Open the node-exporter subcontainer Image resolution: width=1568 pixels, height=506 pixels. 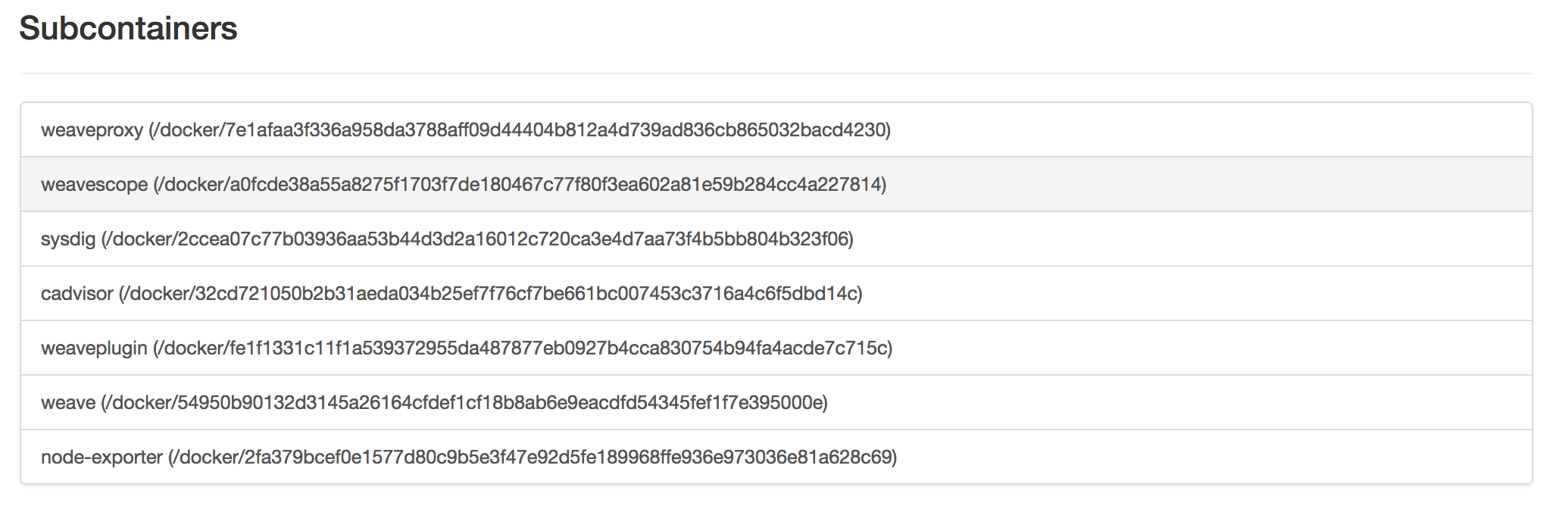tap(102, 458)
